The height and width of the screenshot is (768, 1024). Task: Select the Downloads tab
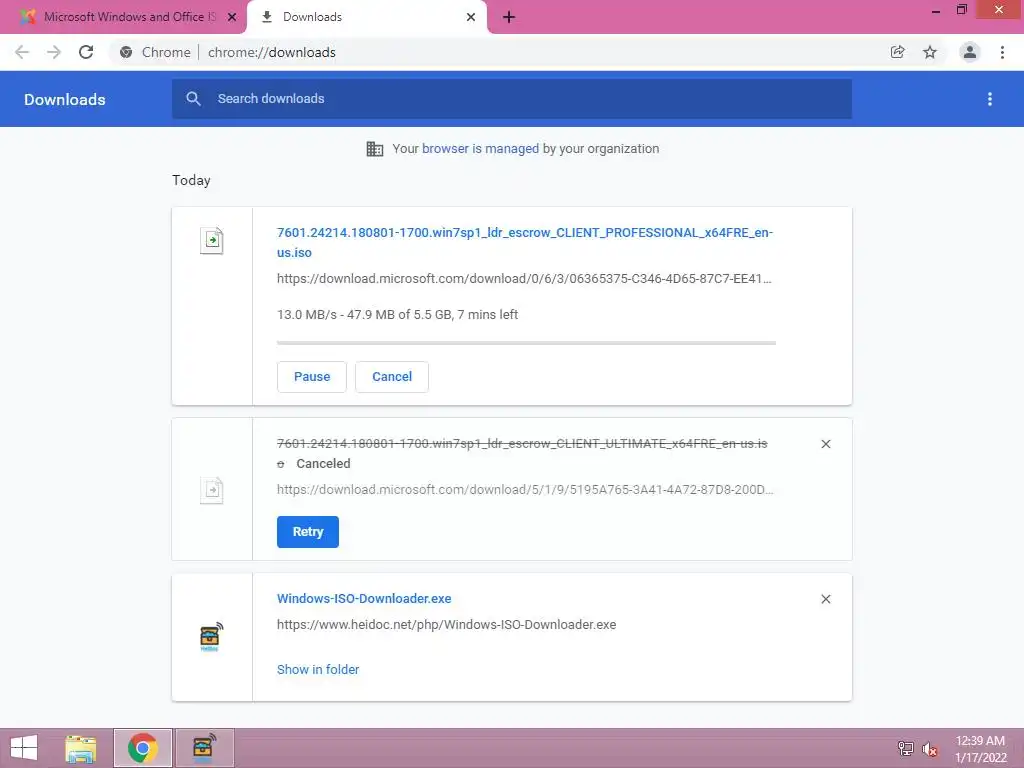367,17
